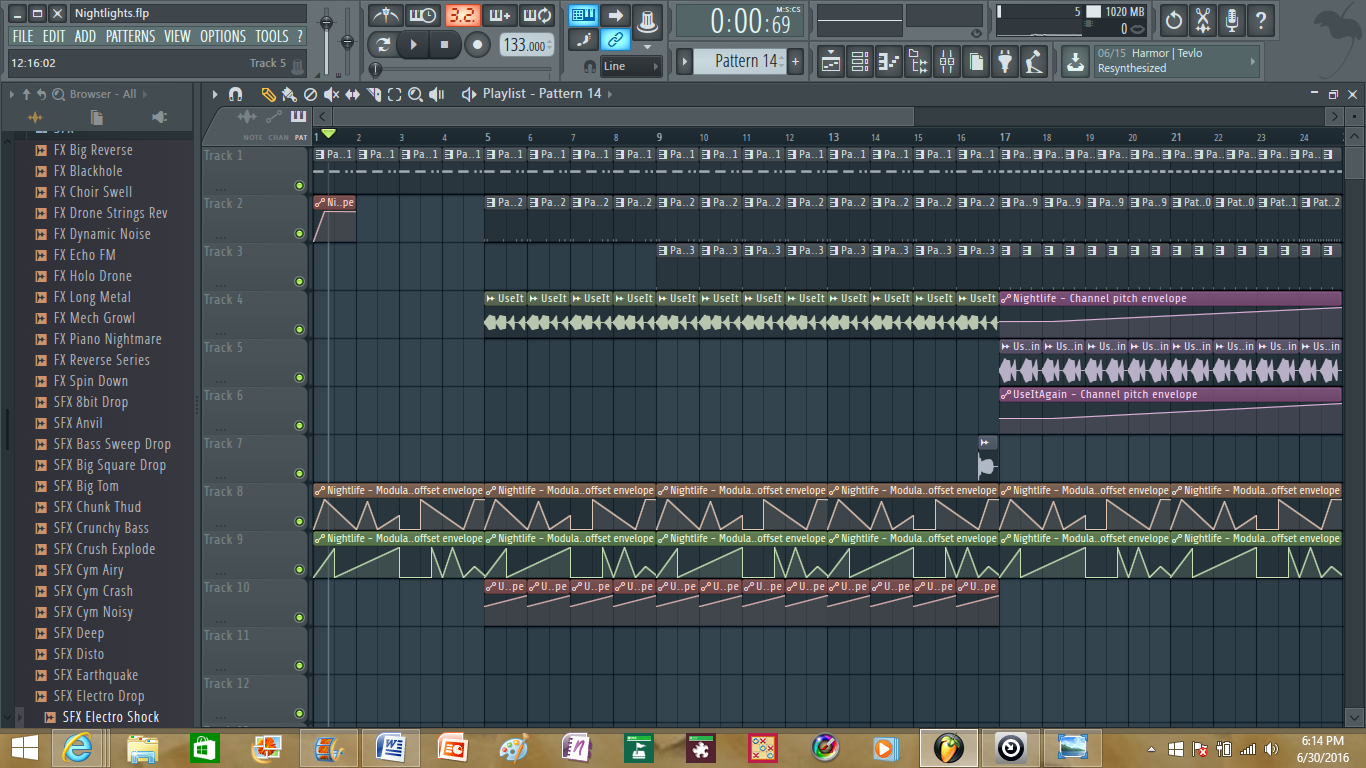The height and width of the screenshot is (768, 1366).
Task: Open the ADD menu
Action: 86,36
